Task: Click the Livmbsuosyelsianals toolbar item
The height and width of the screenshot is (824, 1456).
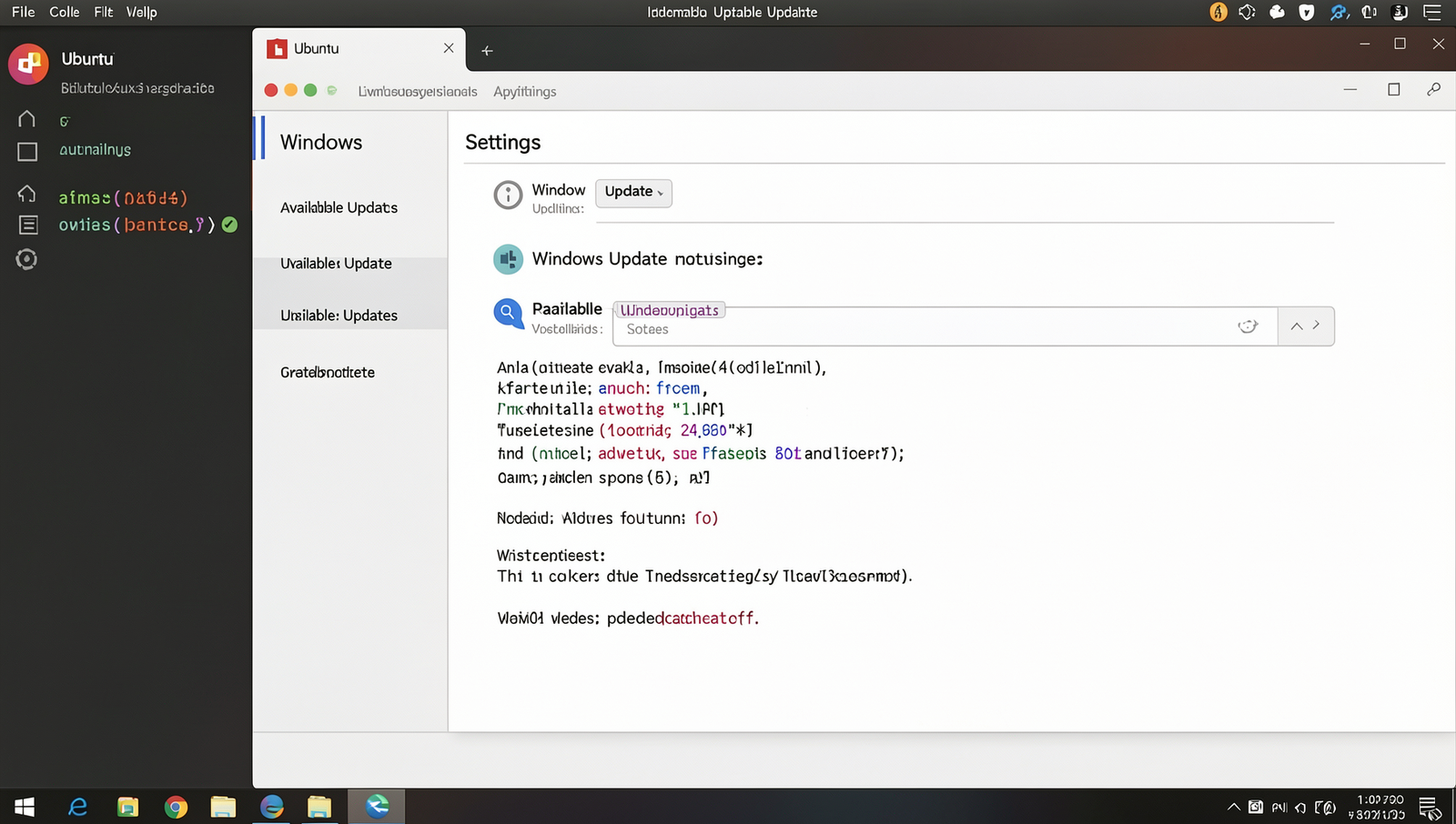Action: (418, 92)
